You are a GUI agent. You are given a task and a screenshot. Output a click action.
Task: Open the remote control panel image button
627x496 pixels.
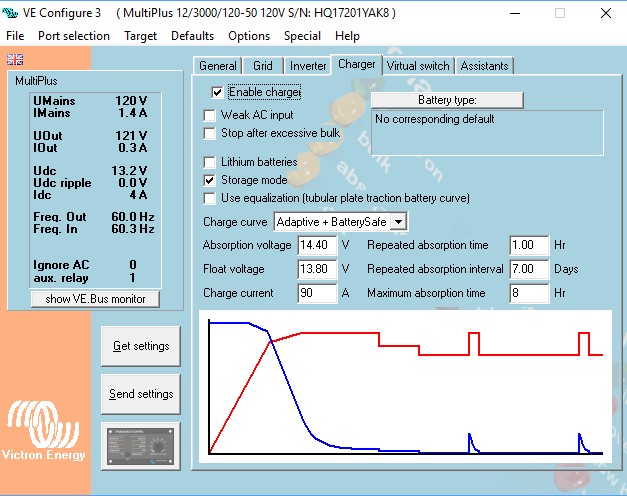pos(140,446)
